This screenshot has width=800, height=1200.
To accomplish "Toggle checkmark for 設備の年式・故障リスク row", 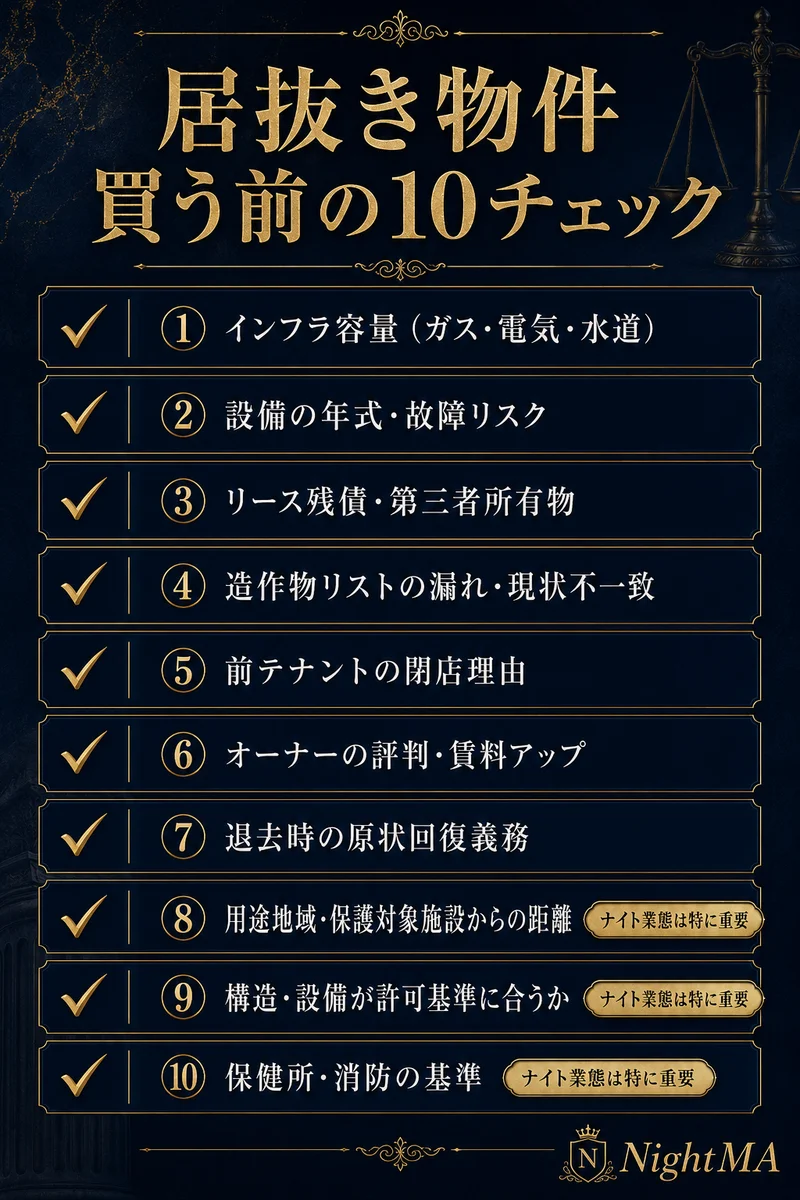I will pos(84,415).
